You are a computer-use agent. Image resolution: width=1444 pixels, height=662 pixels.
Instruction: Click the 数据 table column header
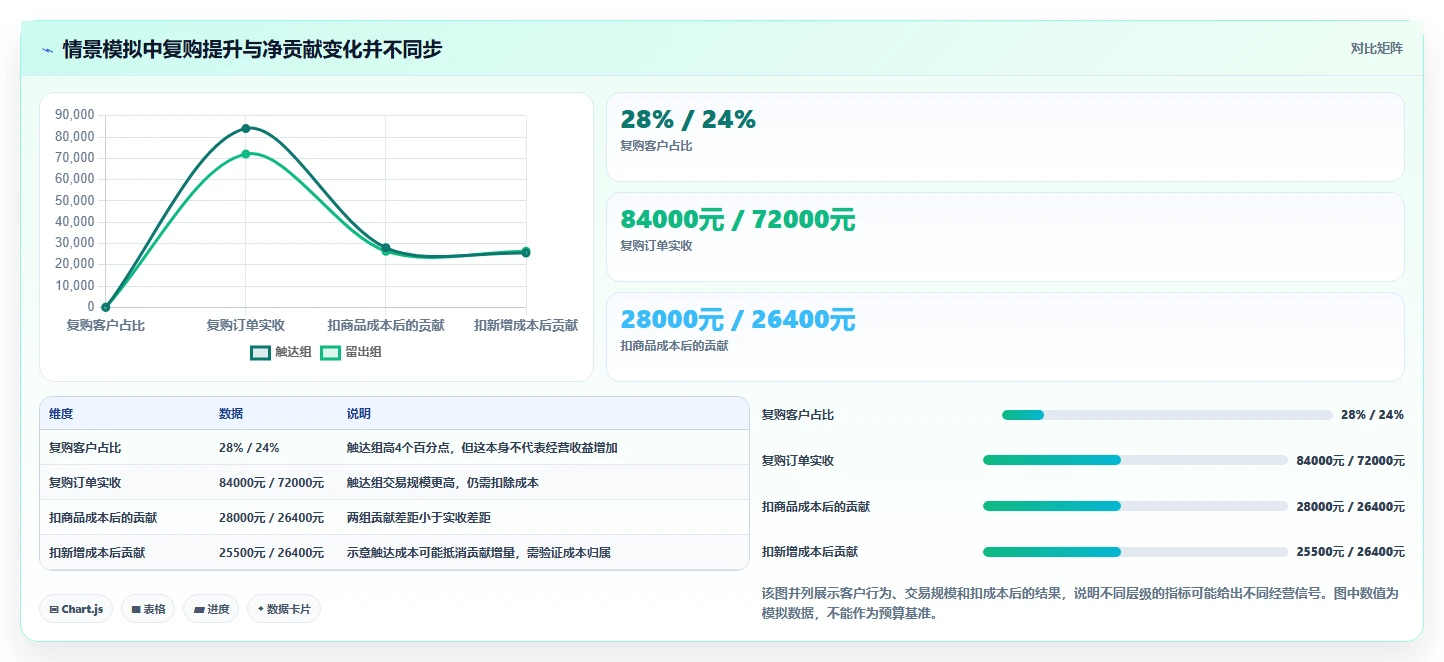231,414
